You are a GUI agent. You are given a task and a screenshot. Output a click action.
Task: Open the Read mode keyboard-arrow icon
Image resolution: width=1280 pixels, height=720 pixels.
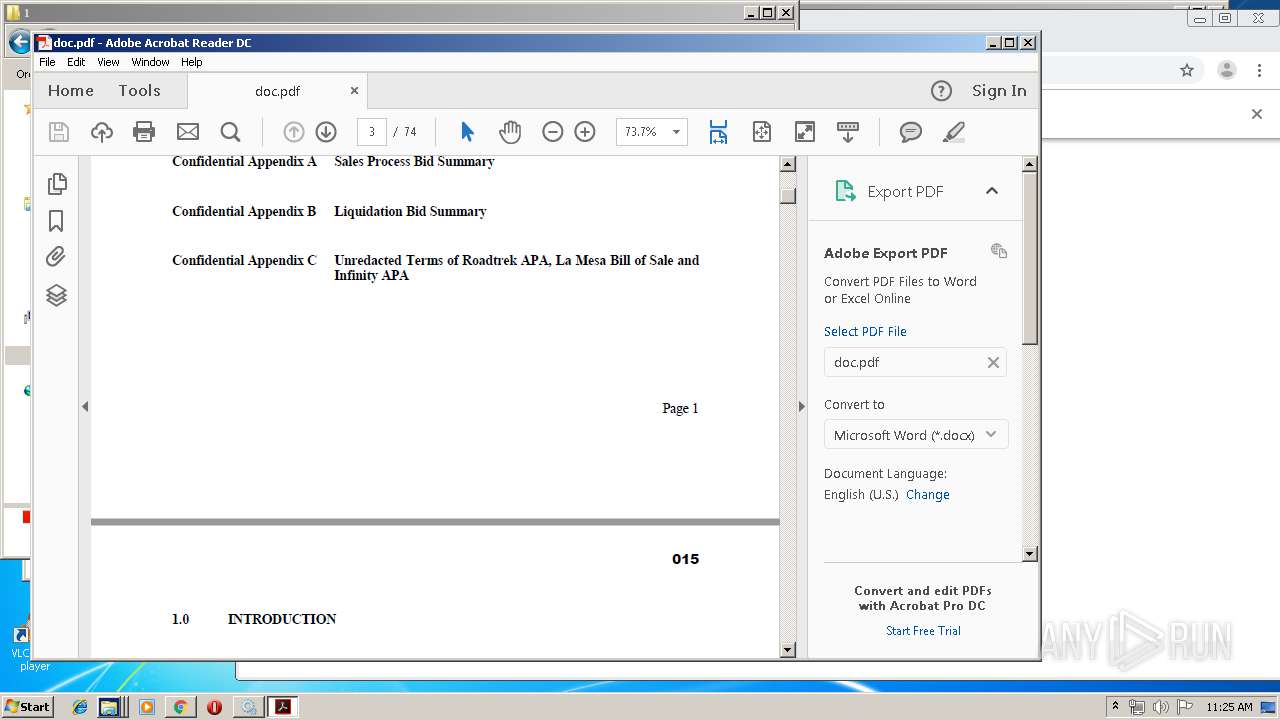point(848,132)
